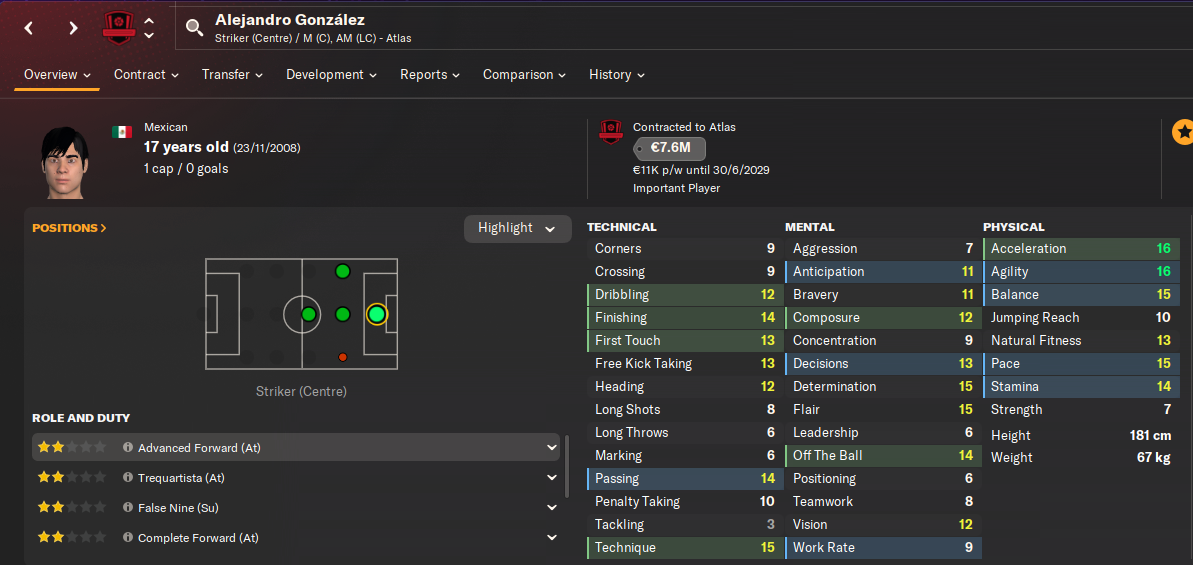
Task: Select the red right-side position dot
Action: (342, 357)
